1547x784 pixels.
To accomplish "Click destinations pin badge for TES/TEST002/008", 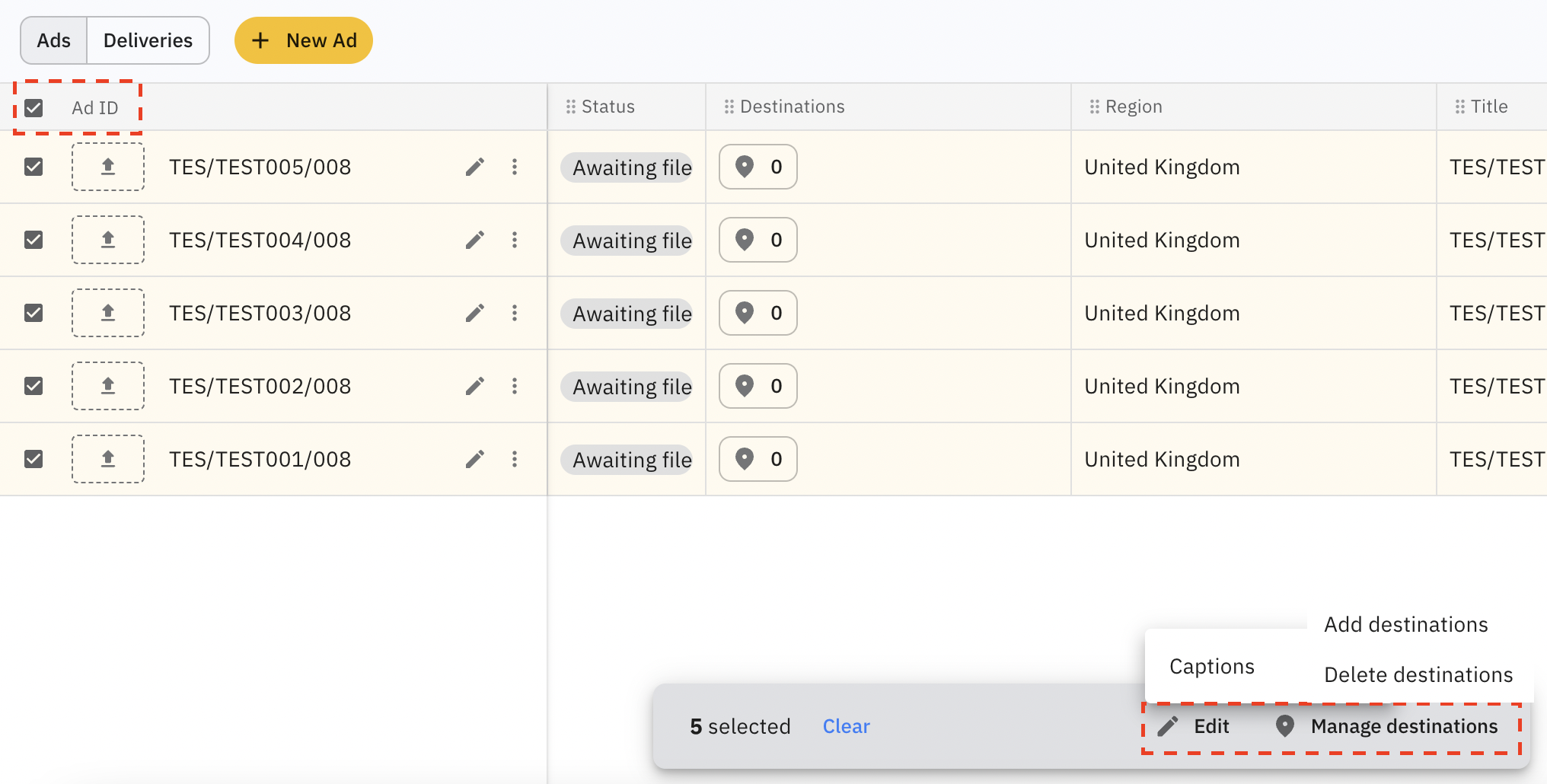I will tap(758, 386).
